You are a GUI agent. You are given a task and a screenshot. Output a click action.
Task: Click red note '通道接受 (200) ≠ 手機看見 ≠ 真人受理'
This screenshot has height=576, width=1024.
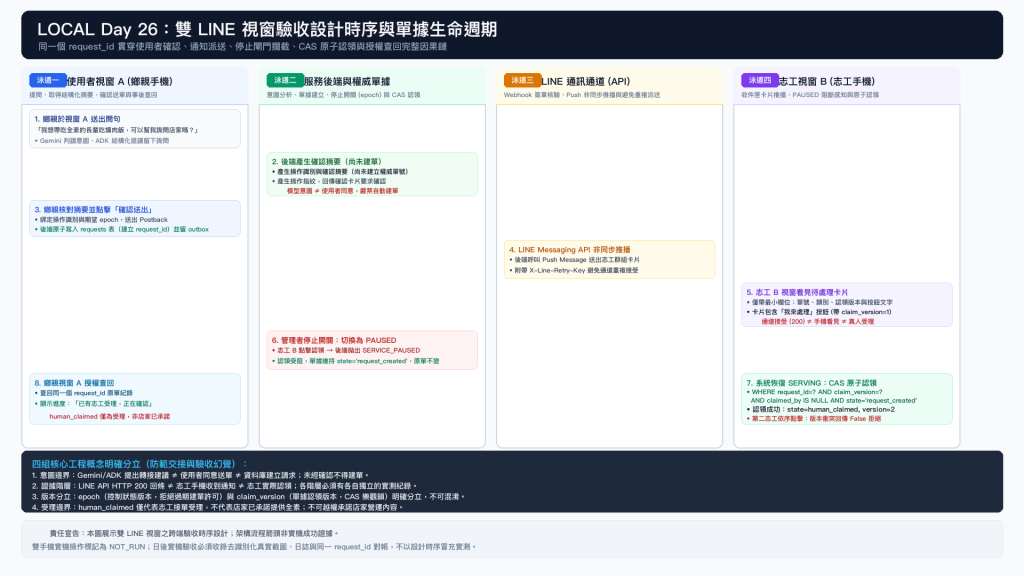[818, 322]
